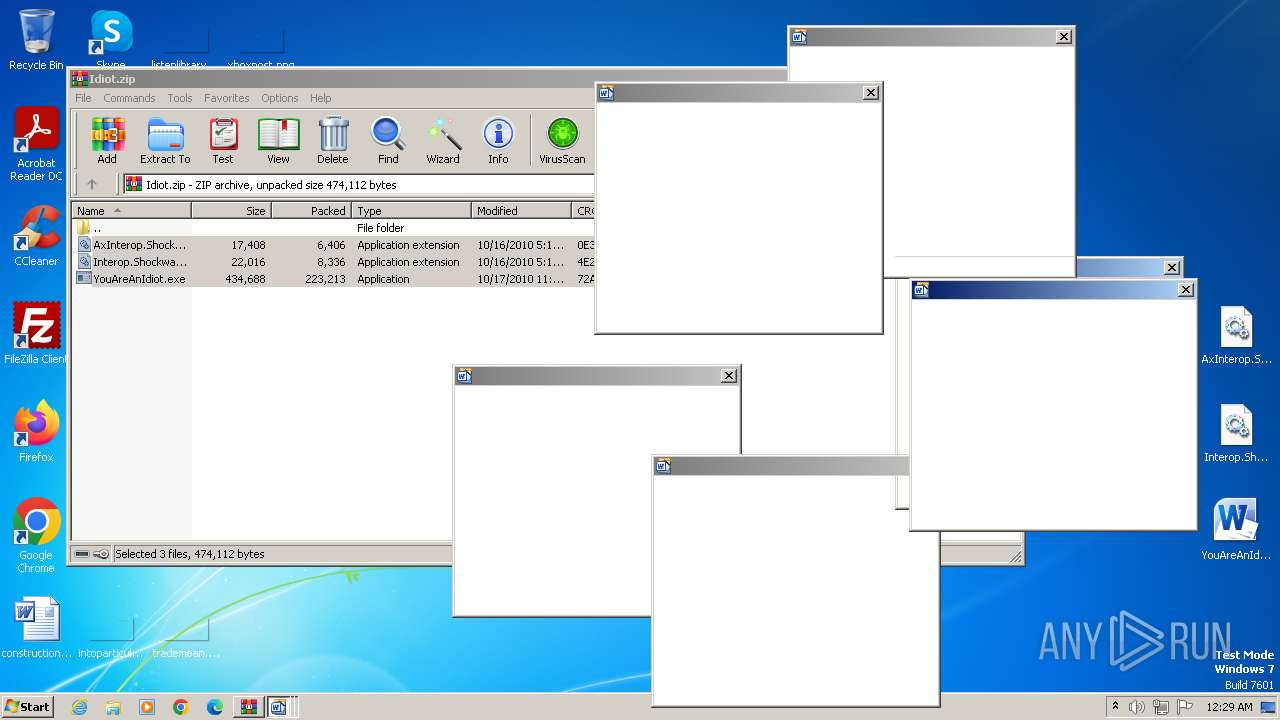Close the popup below the file list
Image resolution: width=1280 pixels, height=720 pixels.
729,375
